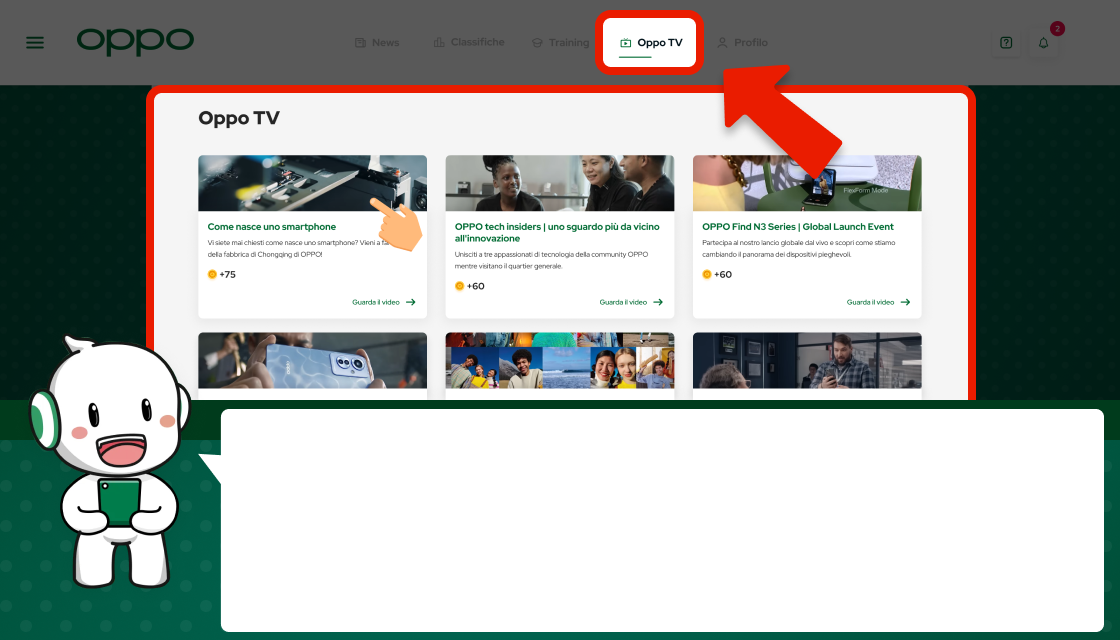Switch to the Training tab label

coord(568,43)
